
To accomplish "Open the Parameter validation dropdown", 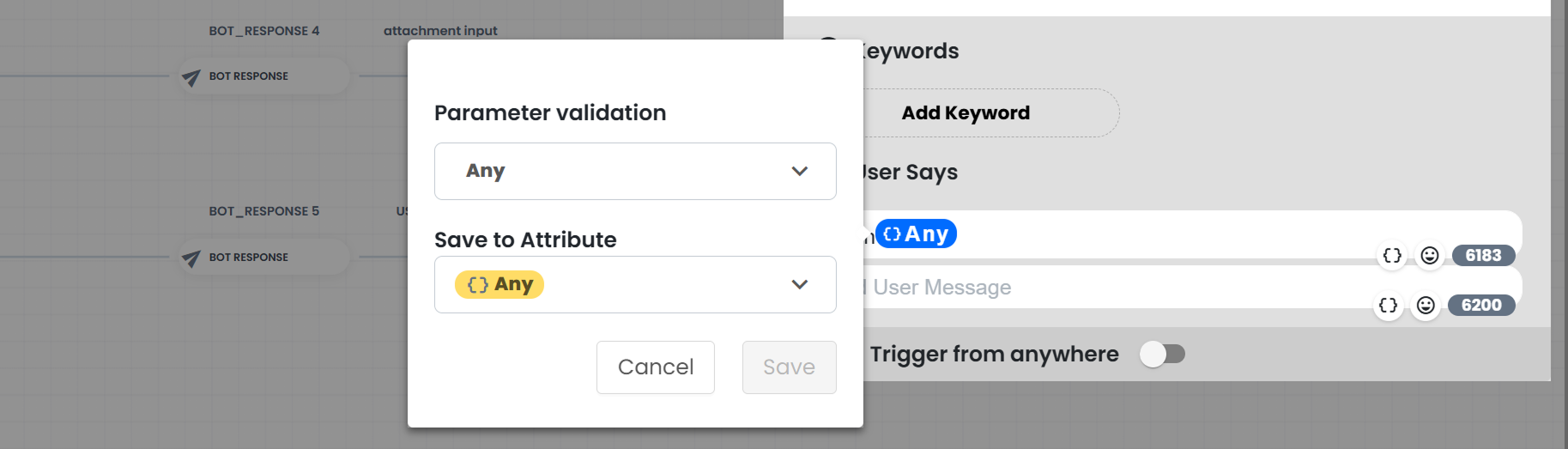I will (x=635, y=171).
